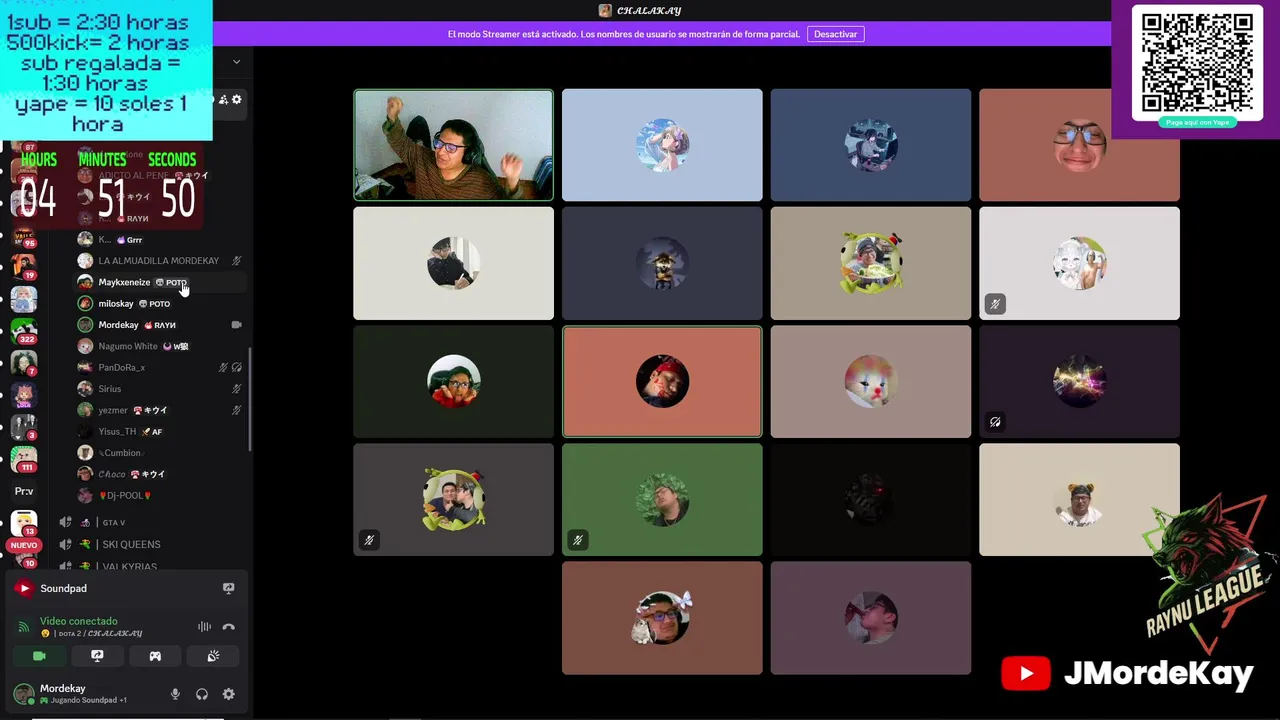The height and width of the screenshot is (720, 1280).
Task: Open the Pr:v server icon
Action: coord(24,491)
